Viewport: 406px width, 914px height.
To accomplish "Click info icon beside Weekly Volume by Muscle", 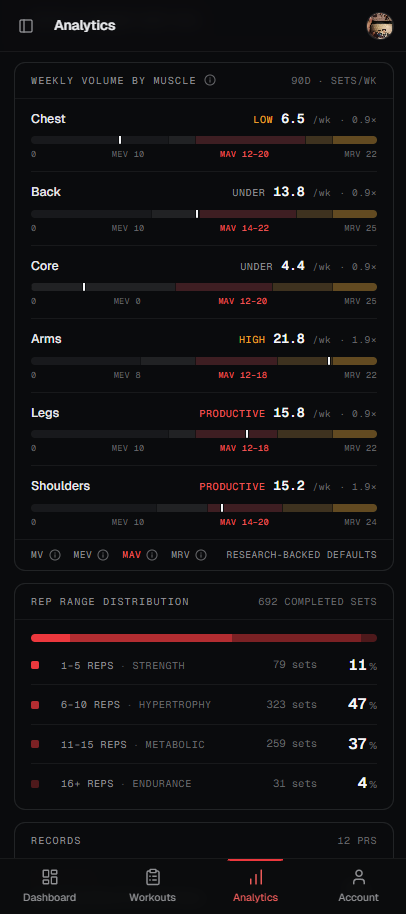I will (210, 80).
